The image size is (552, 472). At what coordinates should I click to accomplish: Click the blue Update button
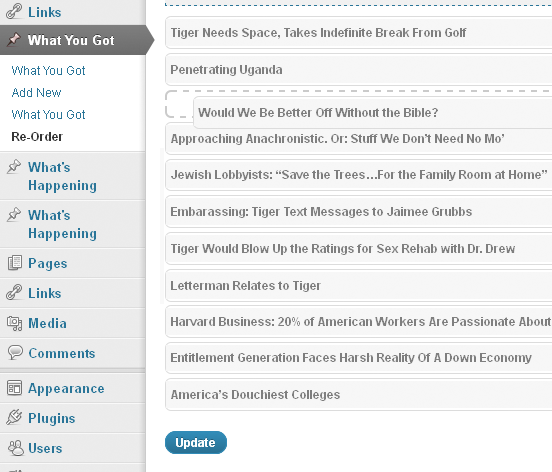(x=196, y=442)
